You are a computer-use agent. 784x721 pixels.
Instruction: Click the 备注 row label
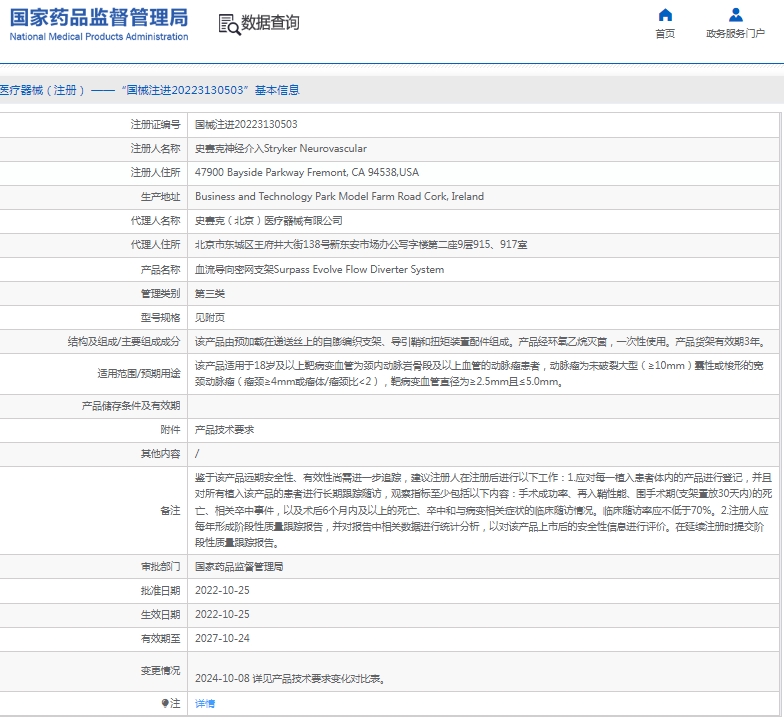(170, 510)
